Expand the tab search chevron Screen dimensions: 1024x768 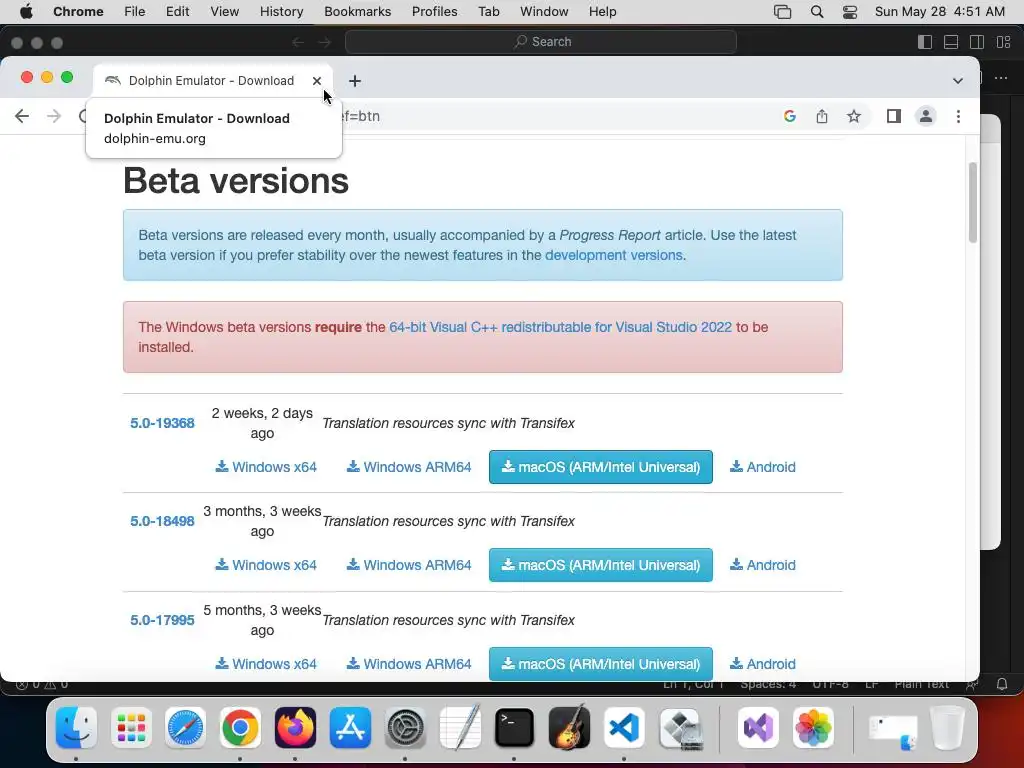coord(958,81)
